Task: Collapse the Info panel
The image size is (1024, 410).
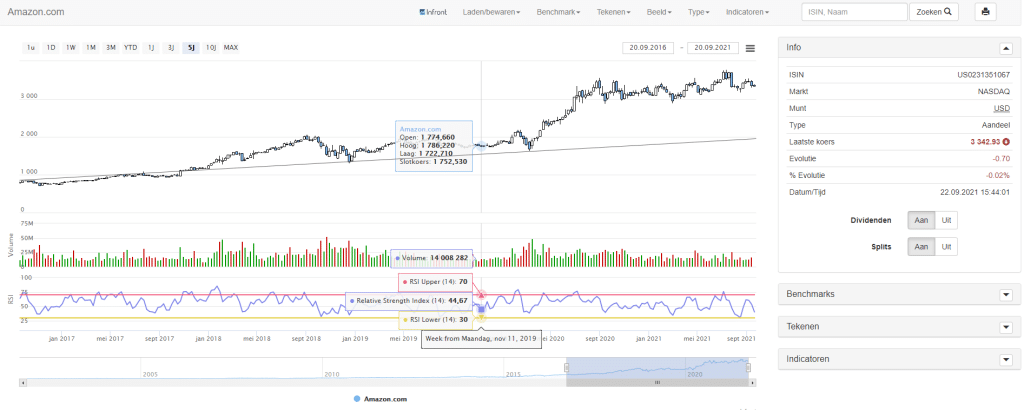Action: tap(1005, 48)
